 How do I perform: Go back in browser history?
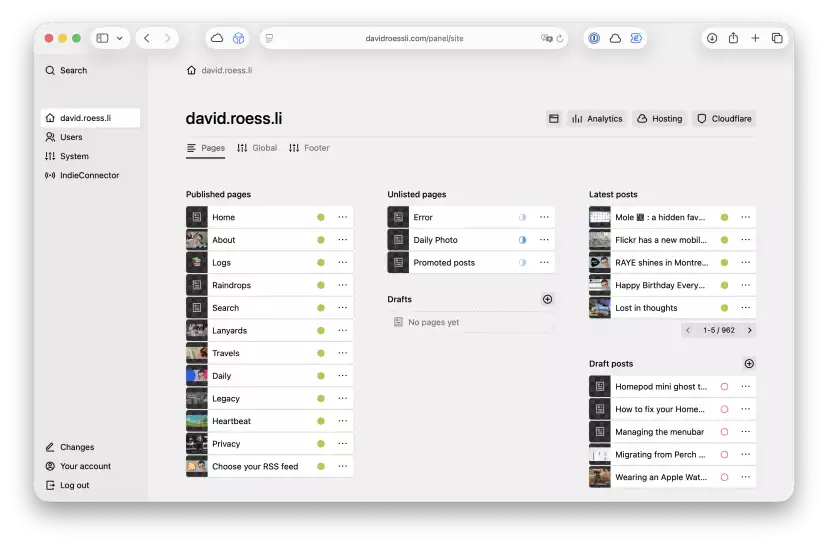pyautogui.click(x=147, y=38)
